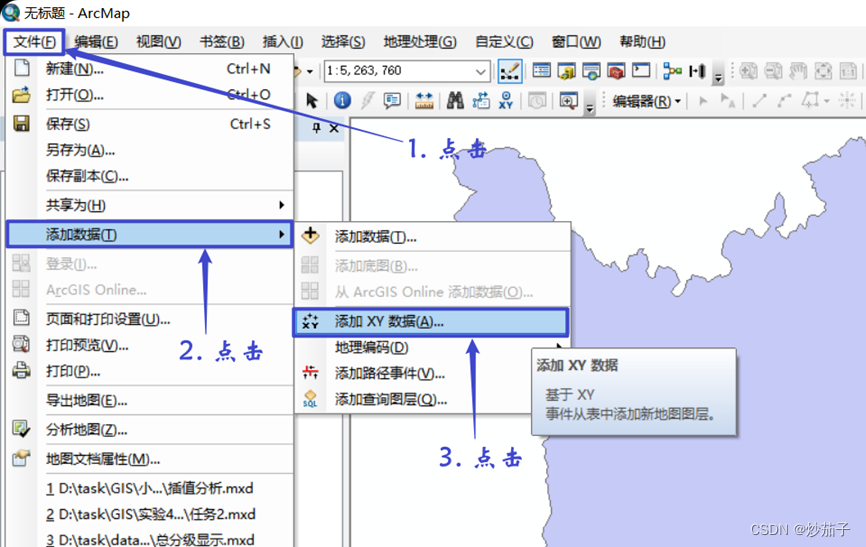Expand the map scale dropdown arrow
Viewport: 866px width, 547px height.
(480, 71)
